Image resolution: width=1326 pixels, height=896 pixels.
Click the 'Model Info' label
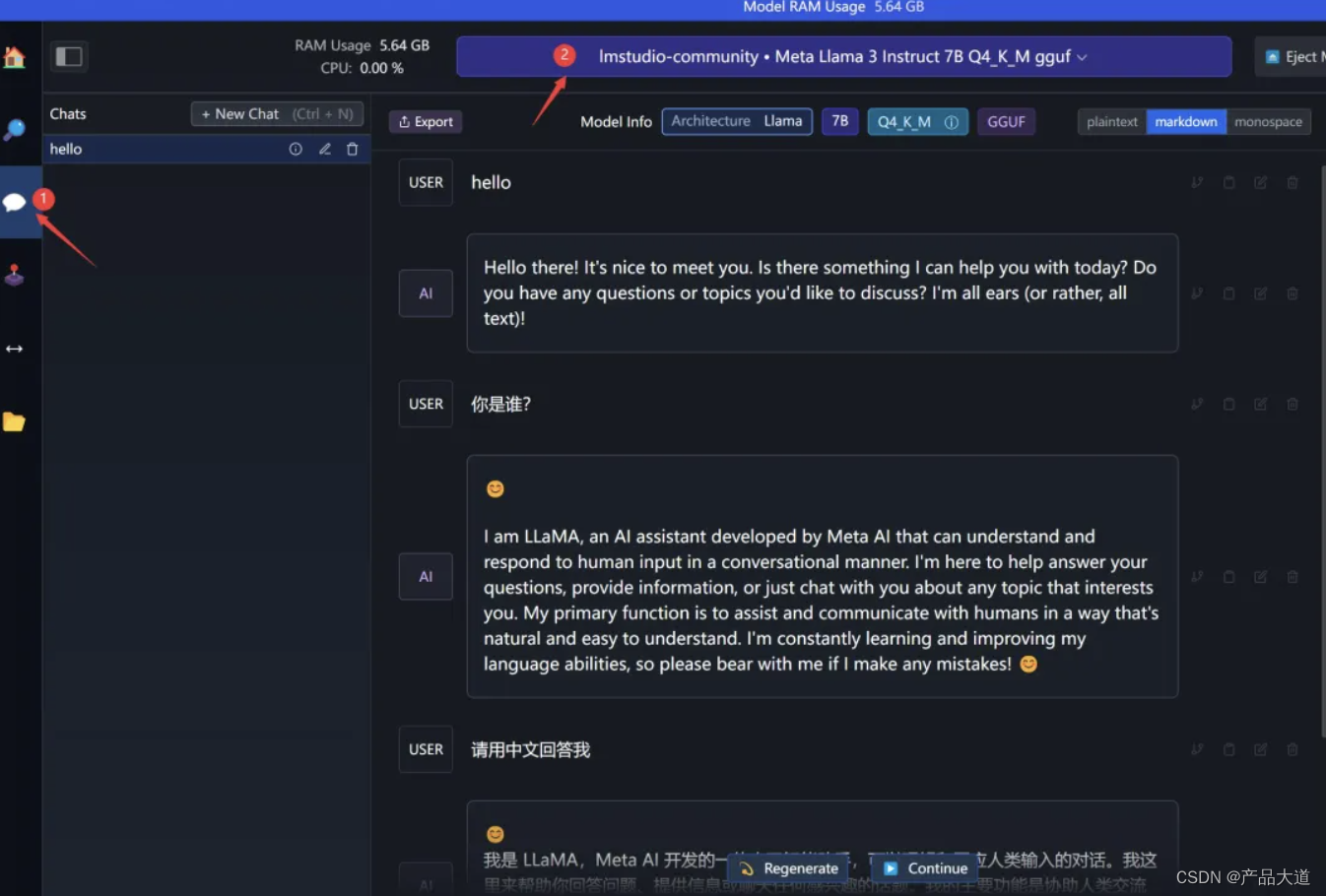[x=616, y=122]
